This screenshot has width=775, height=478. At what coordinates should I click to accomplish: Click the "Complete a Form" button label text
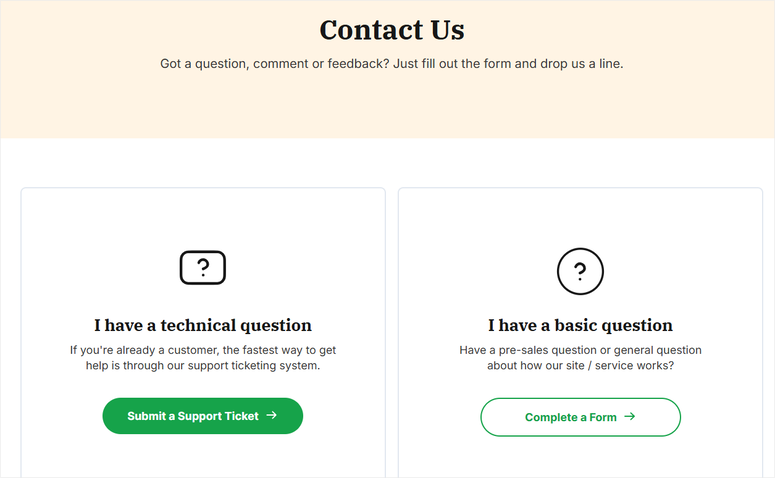(x=571, y=417)
